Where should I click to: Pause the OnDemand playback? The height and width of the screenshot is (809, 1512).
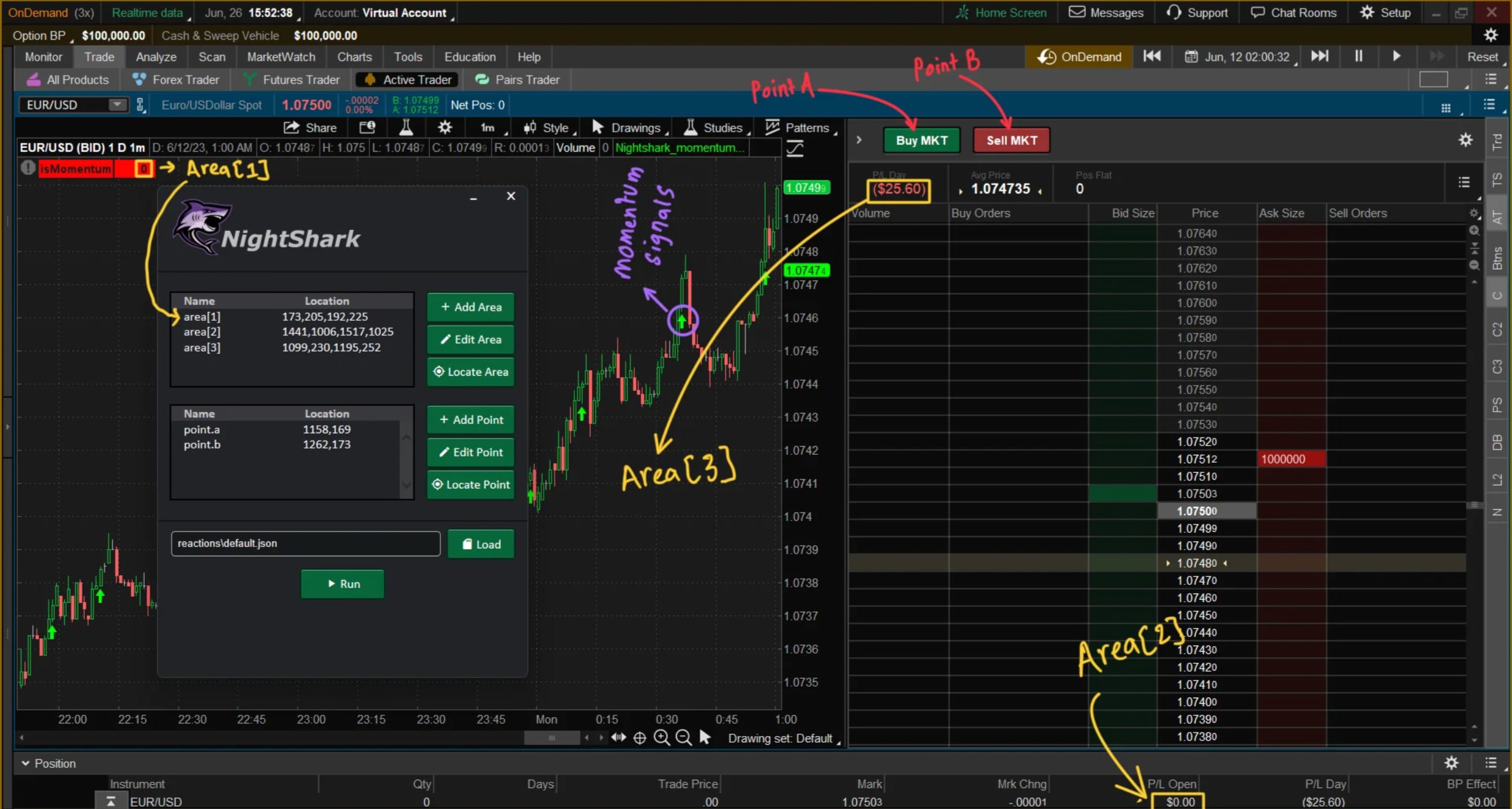click(1358, 56)
